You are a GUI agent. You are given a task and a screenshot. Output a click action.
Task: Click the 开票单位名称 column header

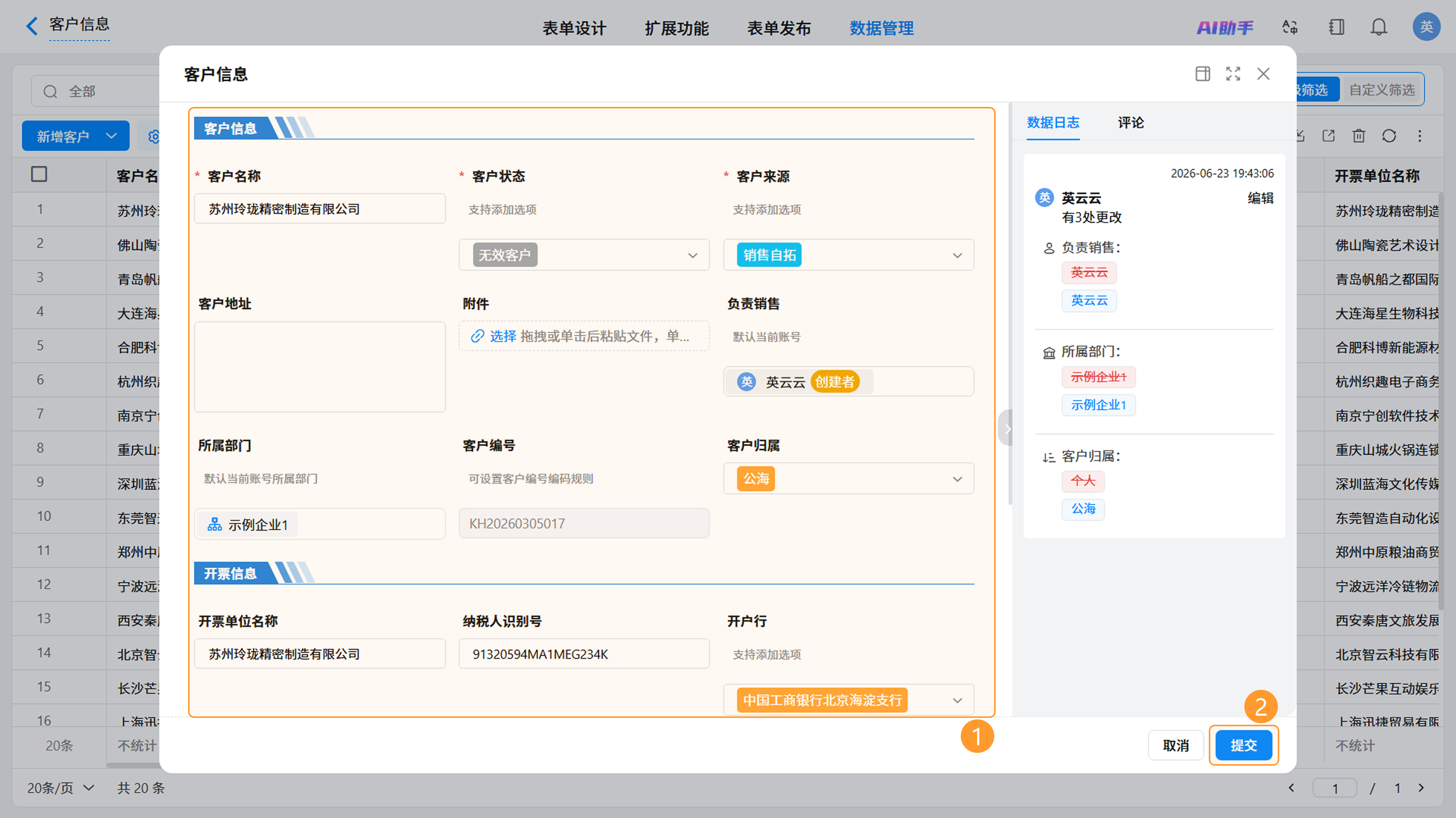(1377, 175)
